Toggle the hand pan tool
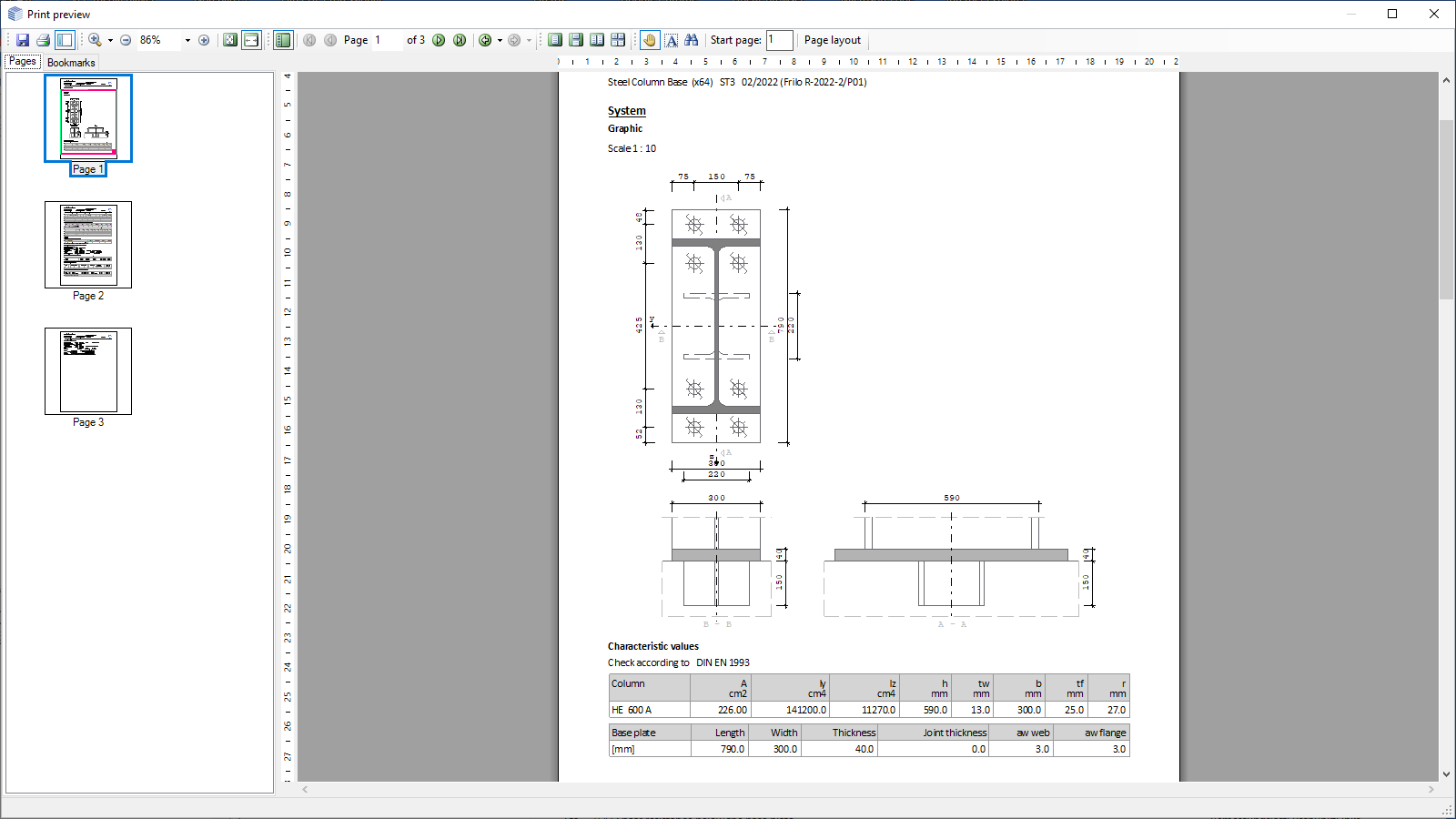The width and height of the screenshot is (1456, 819). click(x=649, y=40)
